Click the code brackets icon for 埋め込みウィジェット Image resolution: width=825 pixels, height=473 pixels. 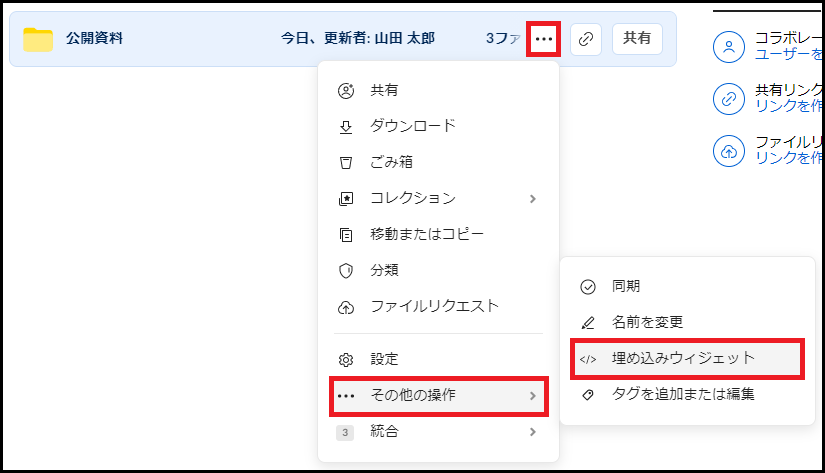pyautogui.click(x=588, y=359)
